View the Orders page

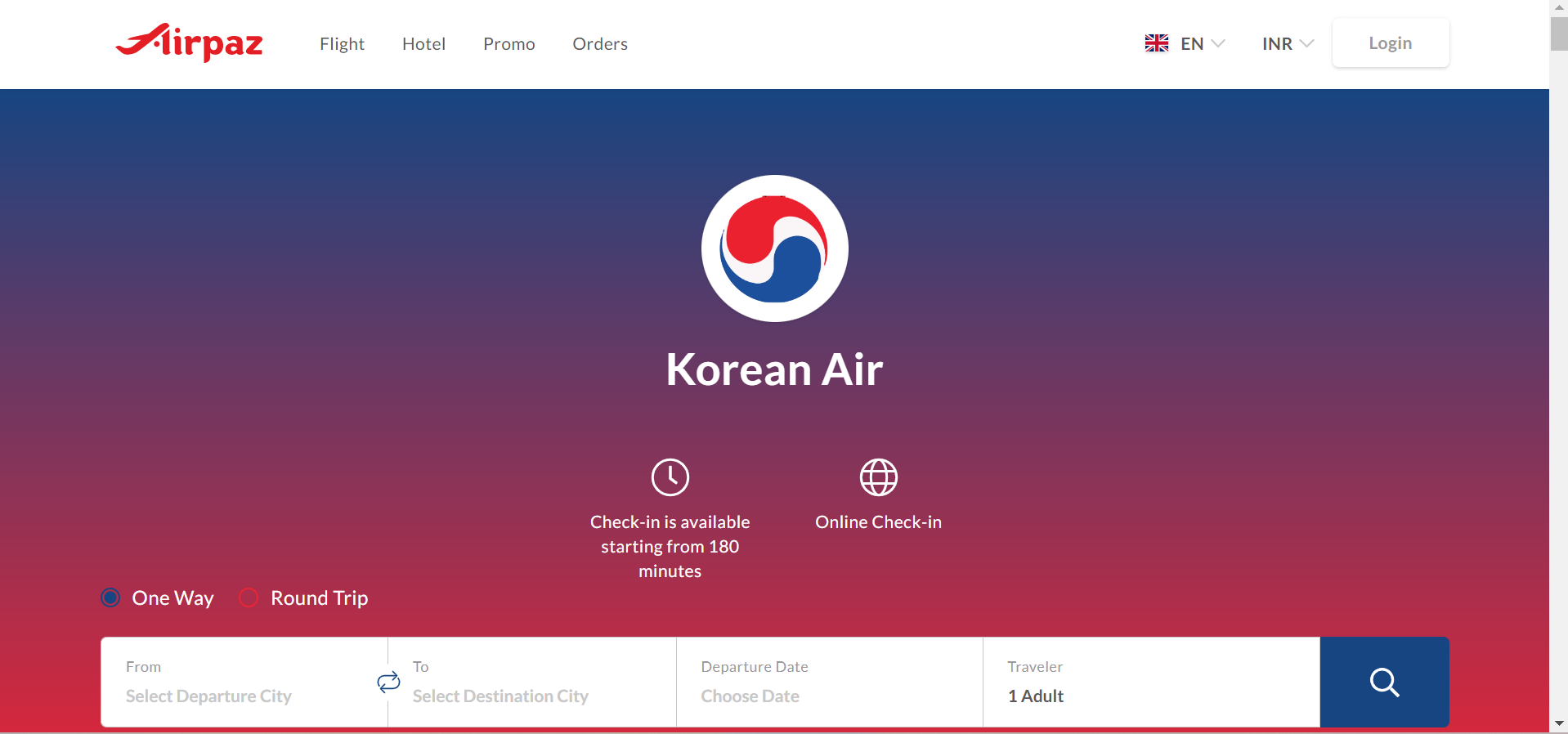[599, 44]
